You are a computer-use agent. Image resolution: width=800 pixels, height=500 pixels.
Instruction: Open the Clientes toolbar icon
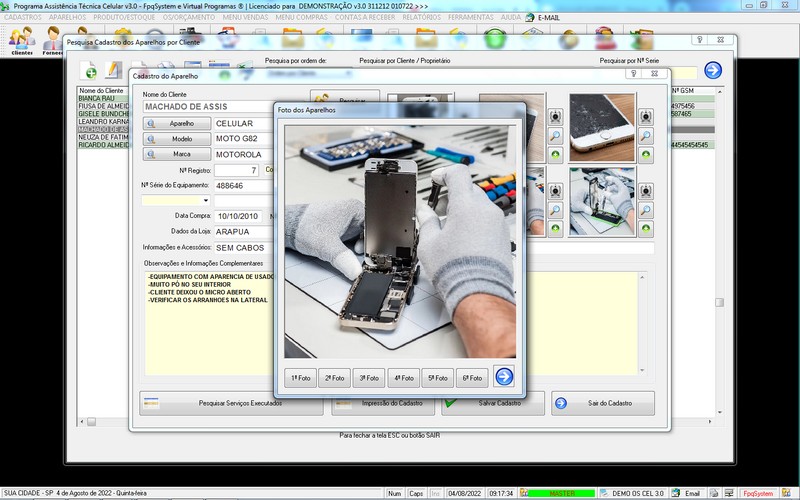pyautogui.click(x=22, y=40)
